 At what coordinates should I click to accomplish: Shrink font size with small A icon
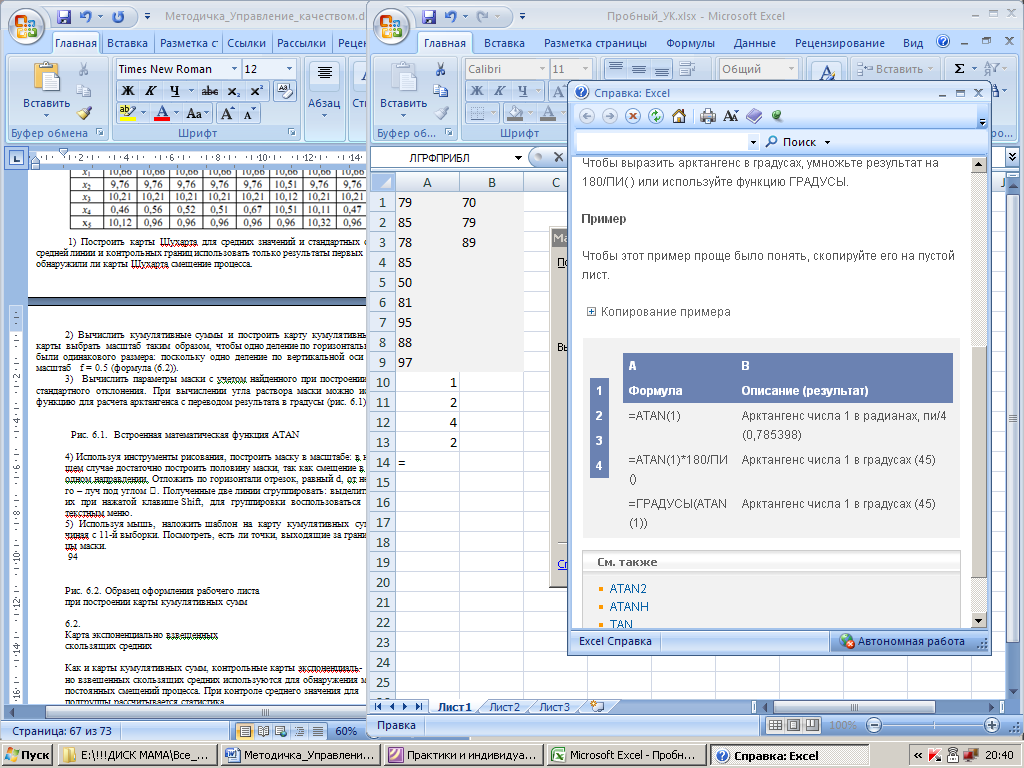[x=249, y=113]
